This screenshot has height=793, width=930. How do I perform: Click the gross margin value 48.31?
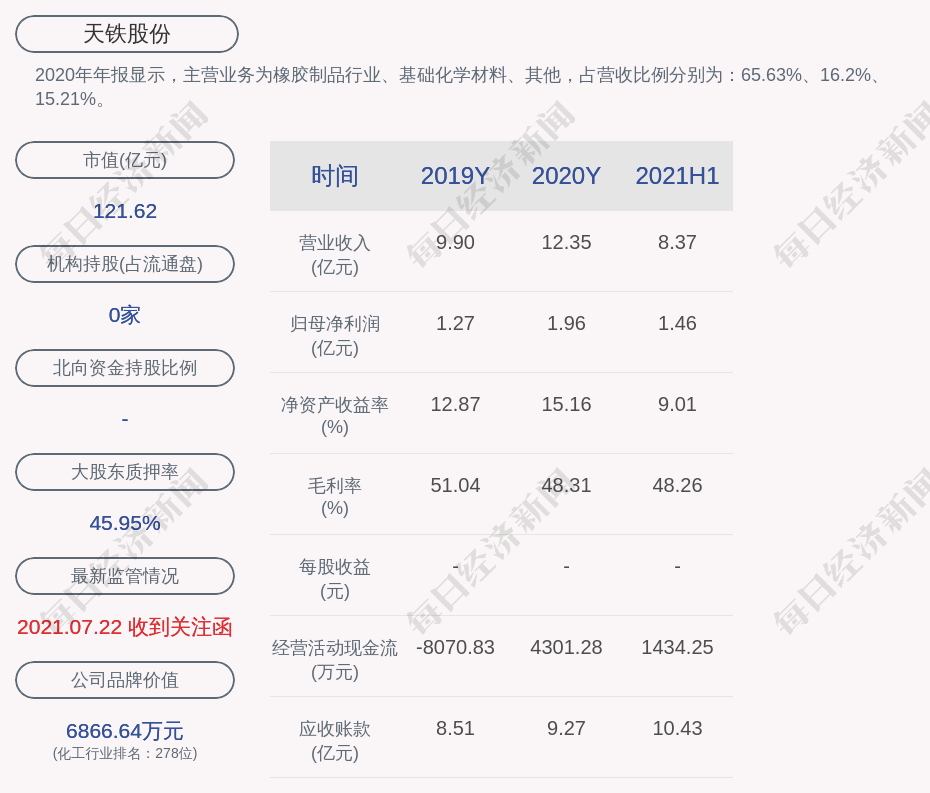coord(566,486)
